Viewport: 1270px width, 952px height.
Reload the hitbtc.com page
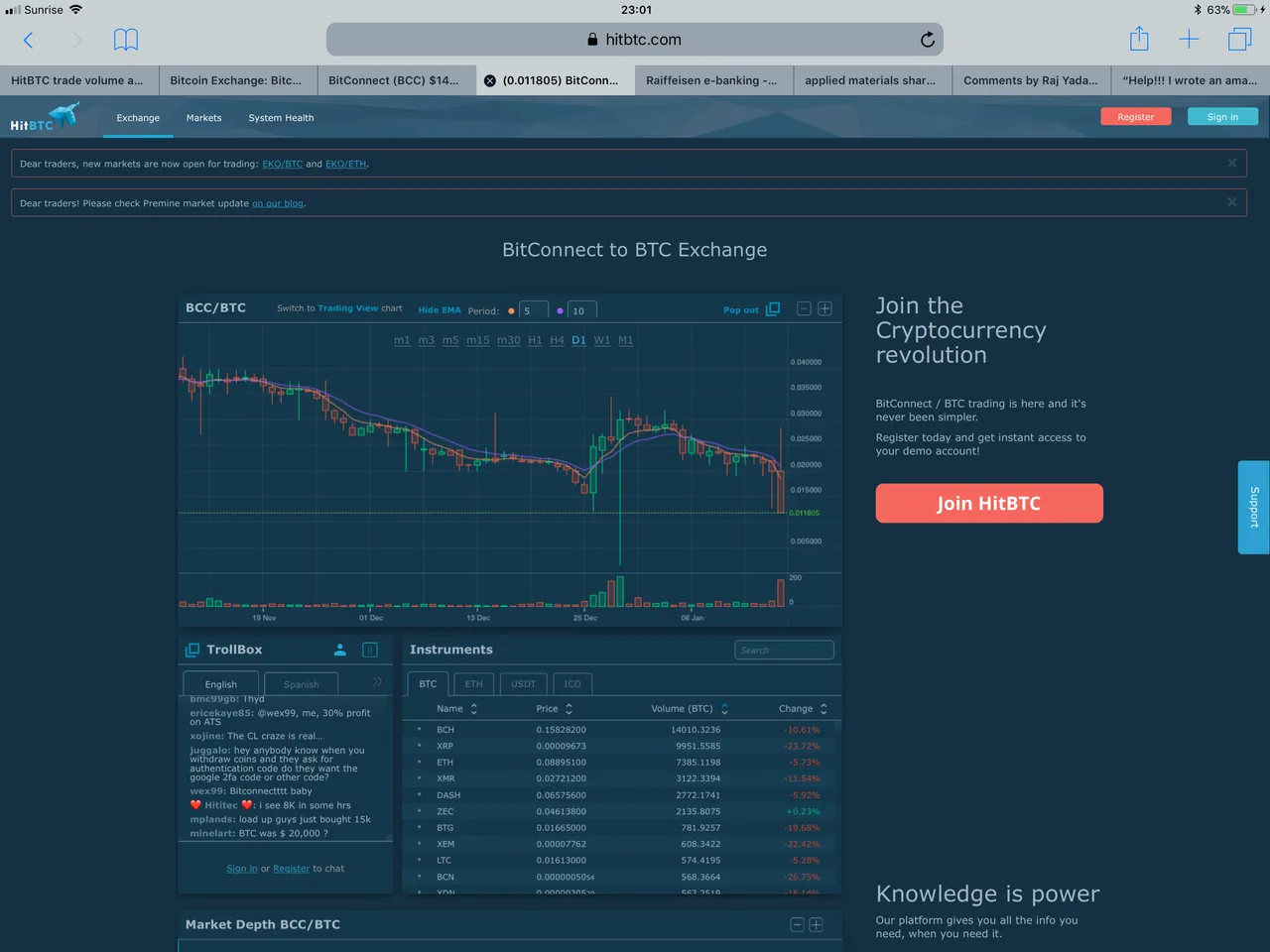point(927,40)
